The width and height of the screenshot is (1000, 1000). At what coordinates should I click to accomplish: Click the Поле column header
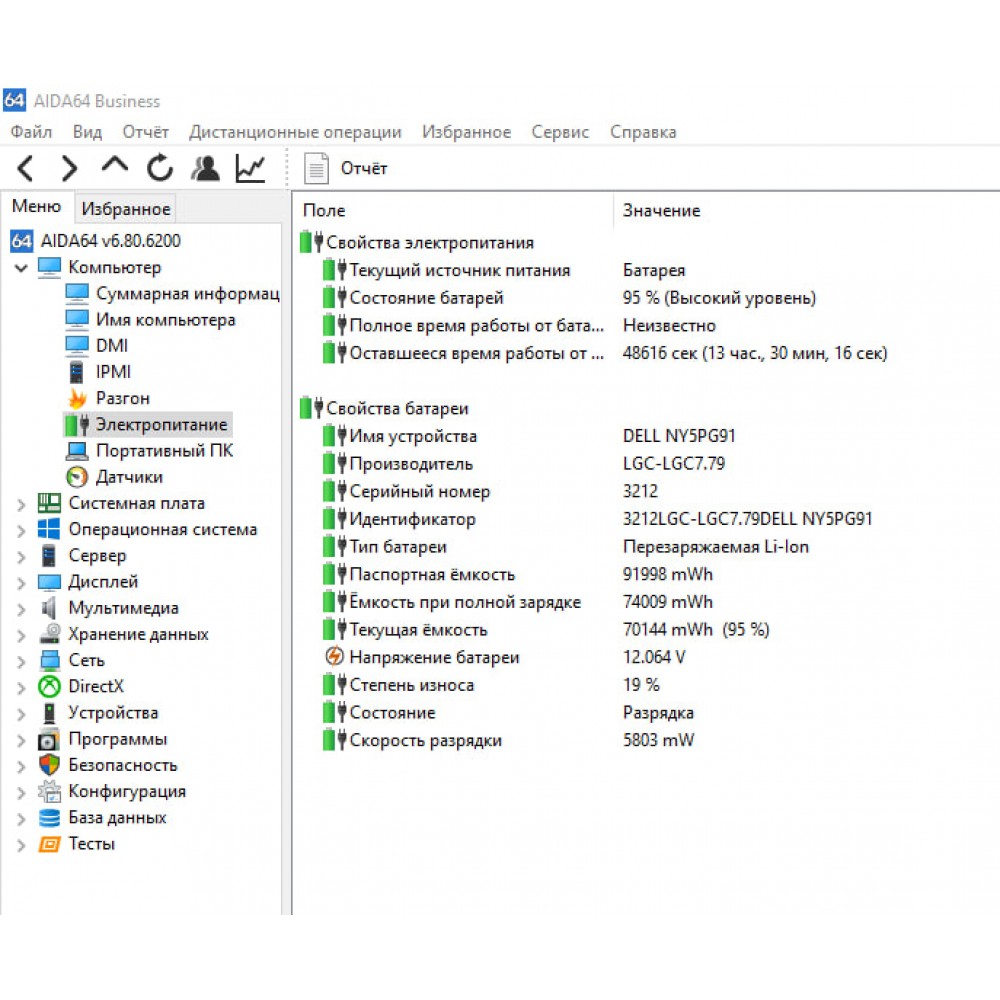point(324,210)
